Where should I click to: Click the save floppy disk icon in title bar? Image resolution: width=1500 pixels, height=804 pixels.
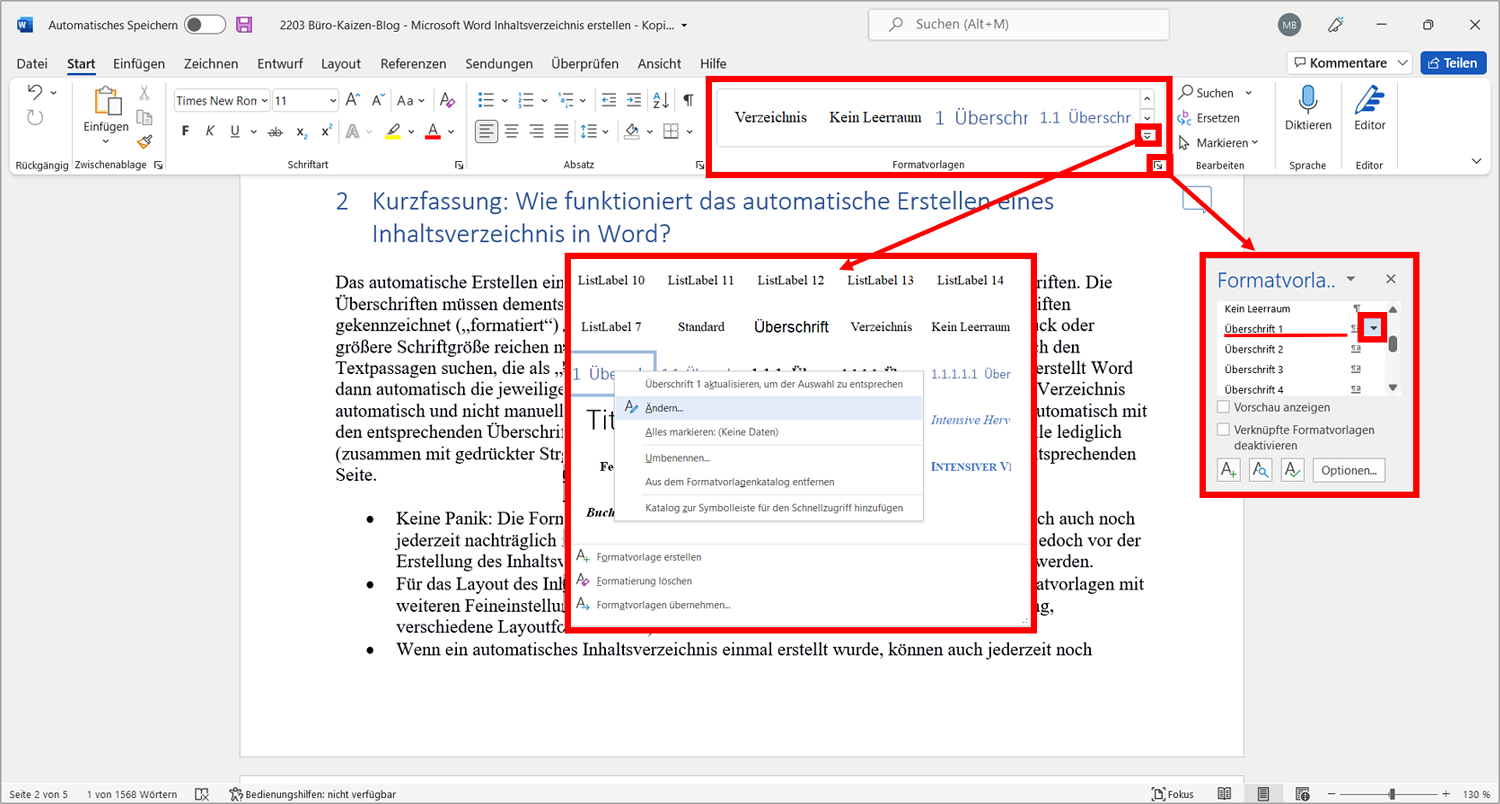[x=244, y=24]
